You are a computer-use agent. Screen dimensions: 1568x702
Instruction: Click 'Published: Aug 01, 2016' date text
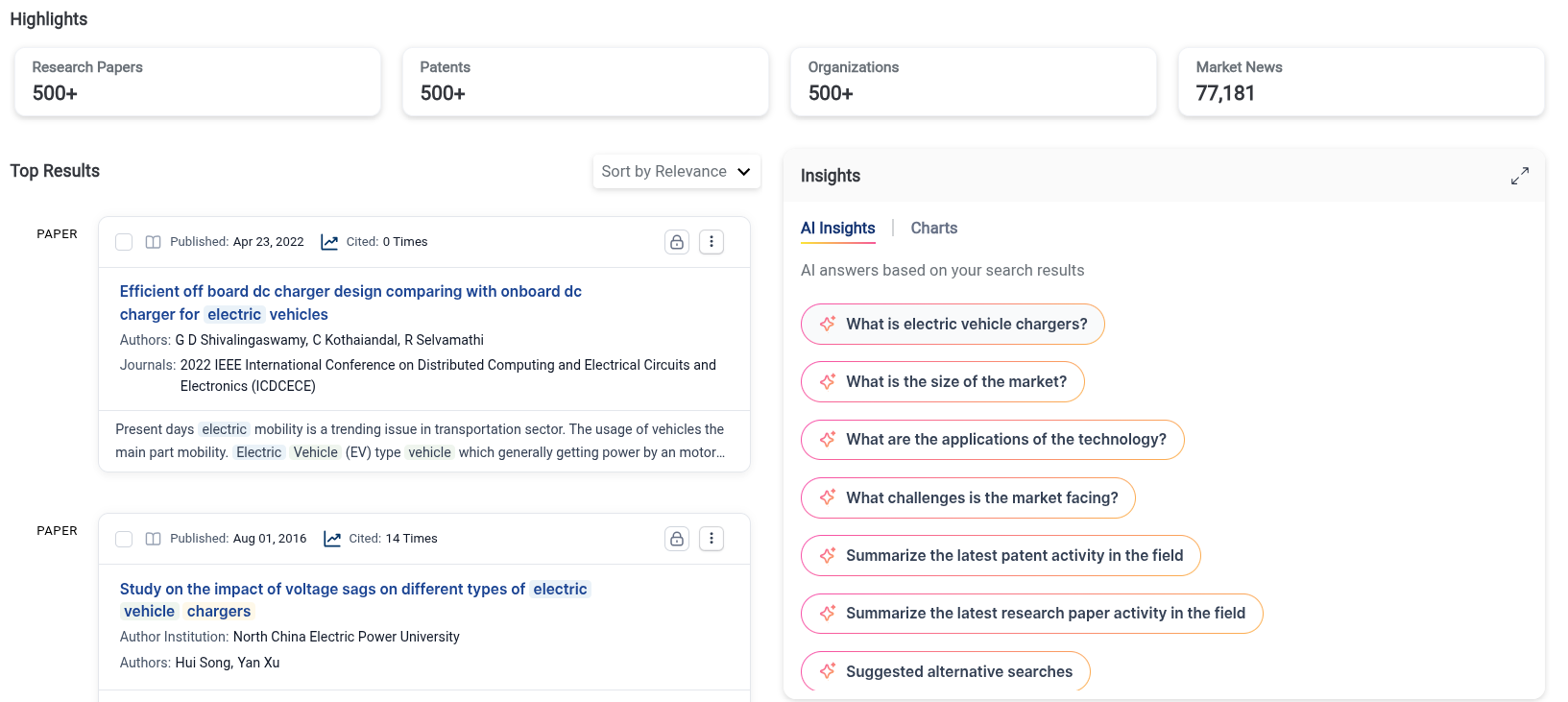coord(238,539)
